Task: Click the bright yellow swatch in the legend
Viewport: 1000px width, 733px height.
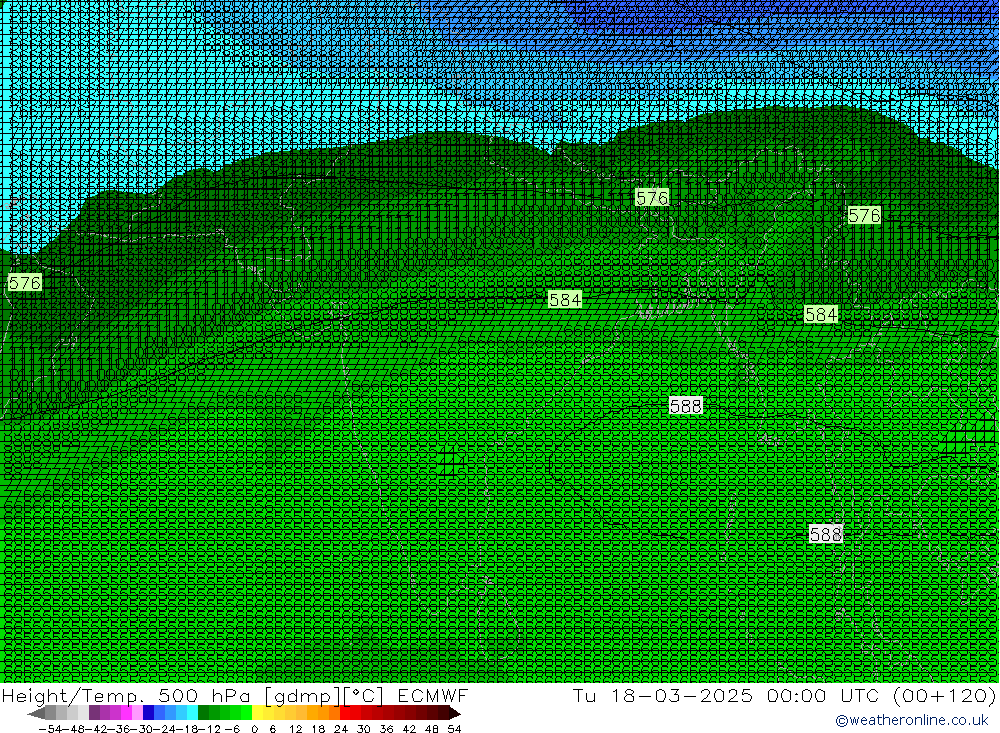Action: pos(257,713)
